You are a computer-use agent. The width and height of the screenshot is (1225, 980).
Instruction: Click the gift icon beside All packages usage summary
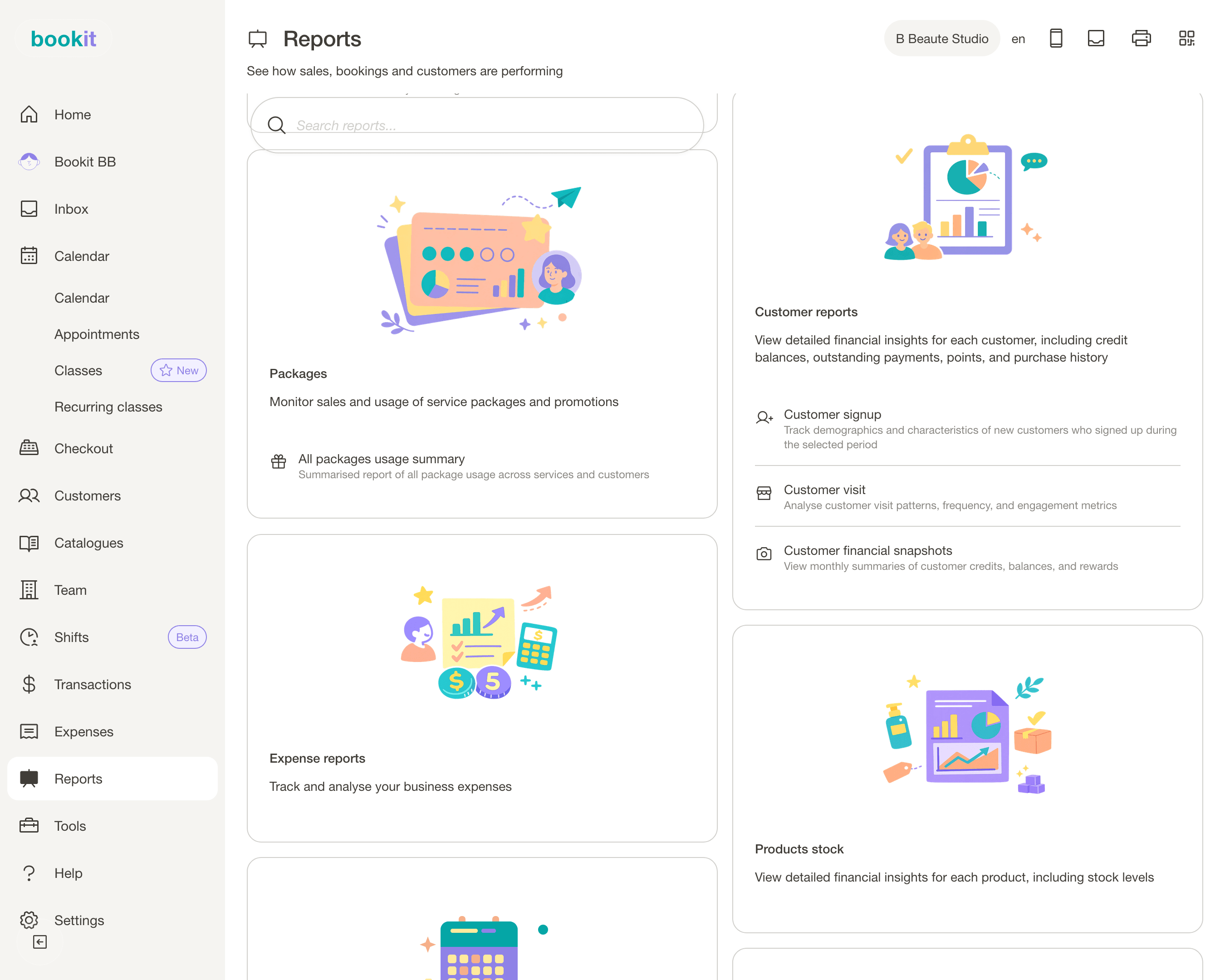tap(279, 461)
